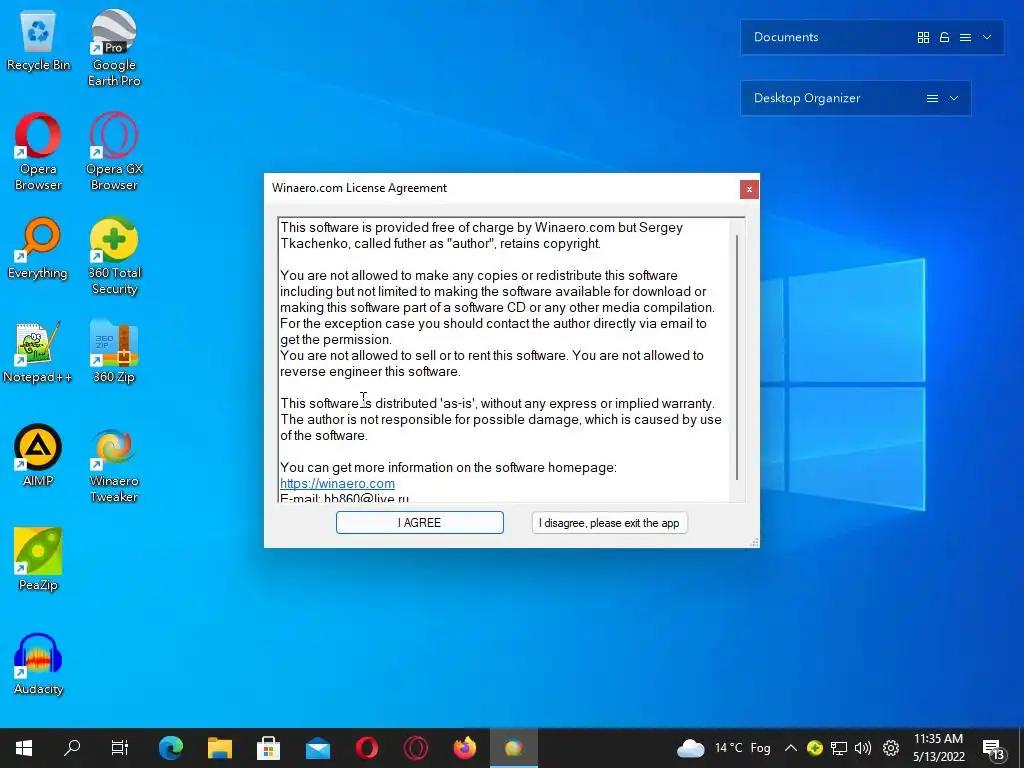Open the Documents panel hamburger menu
The width and height of the screenshot is (1024, 768).
tap(965, 37)
